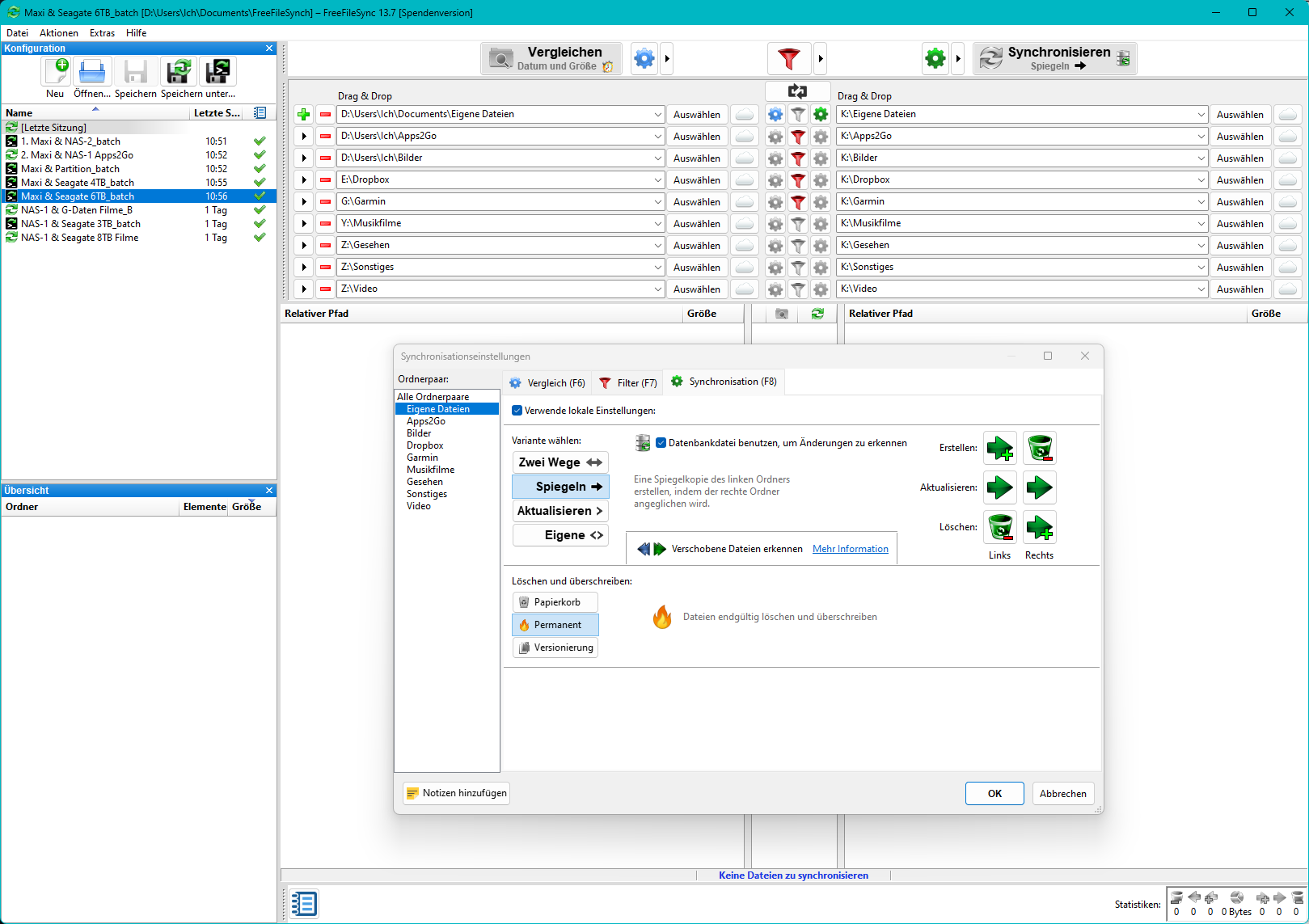1309x924 pixels.
Task: Select Alle Ordnerpaare in the list
Action: (x=433, y=397)
